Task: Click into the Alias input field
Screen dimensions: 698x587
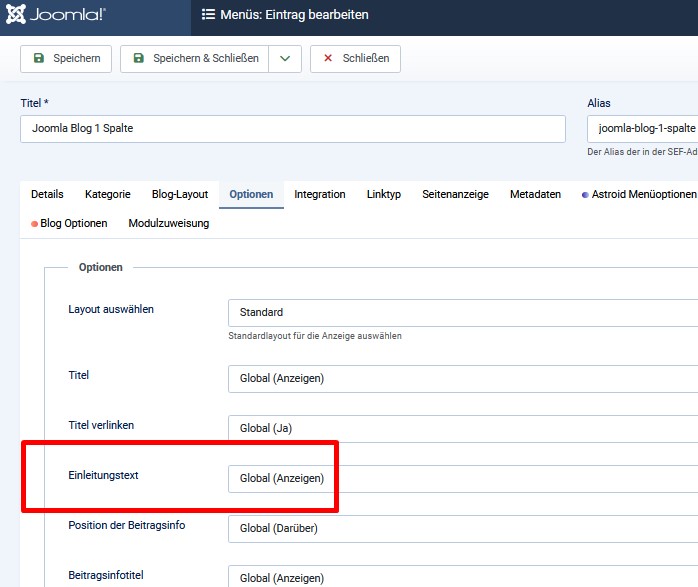Action: pyautogui.click(x=642, y=129)
